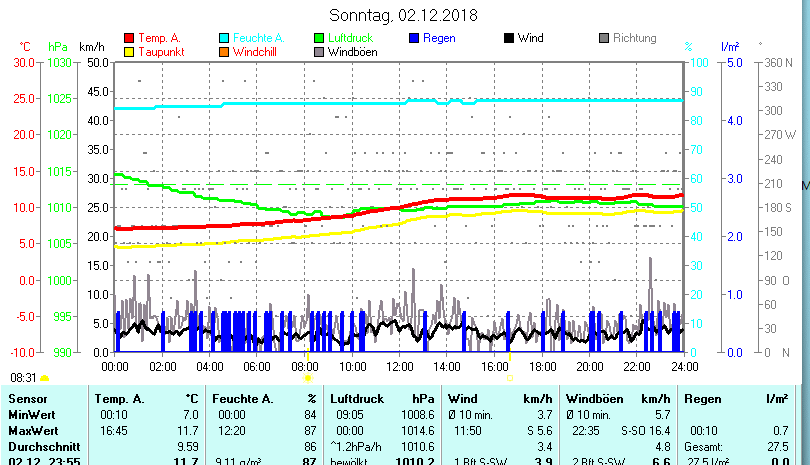Click the black Wind legend square
The width and height of the screenshot is (810, 465).
[x=509, y=39]
